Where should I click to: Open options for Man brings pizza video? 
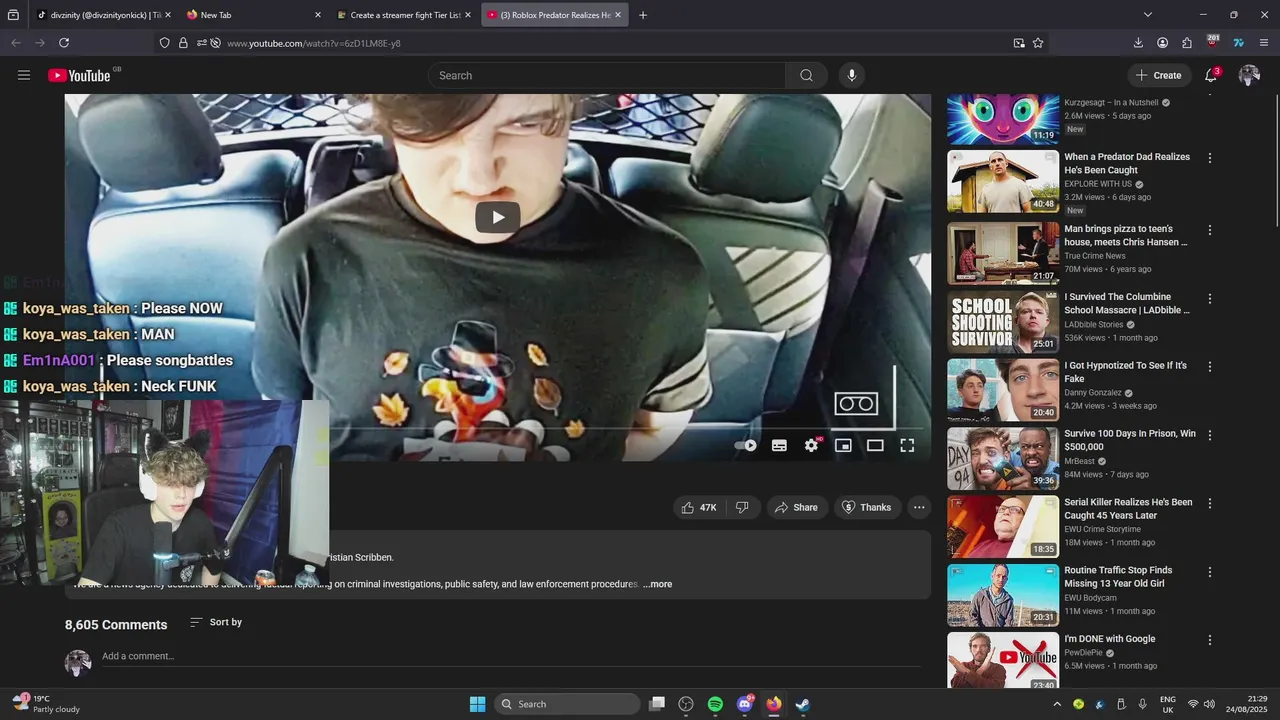point(1210,230)
